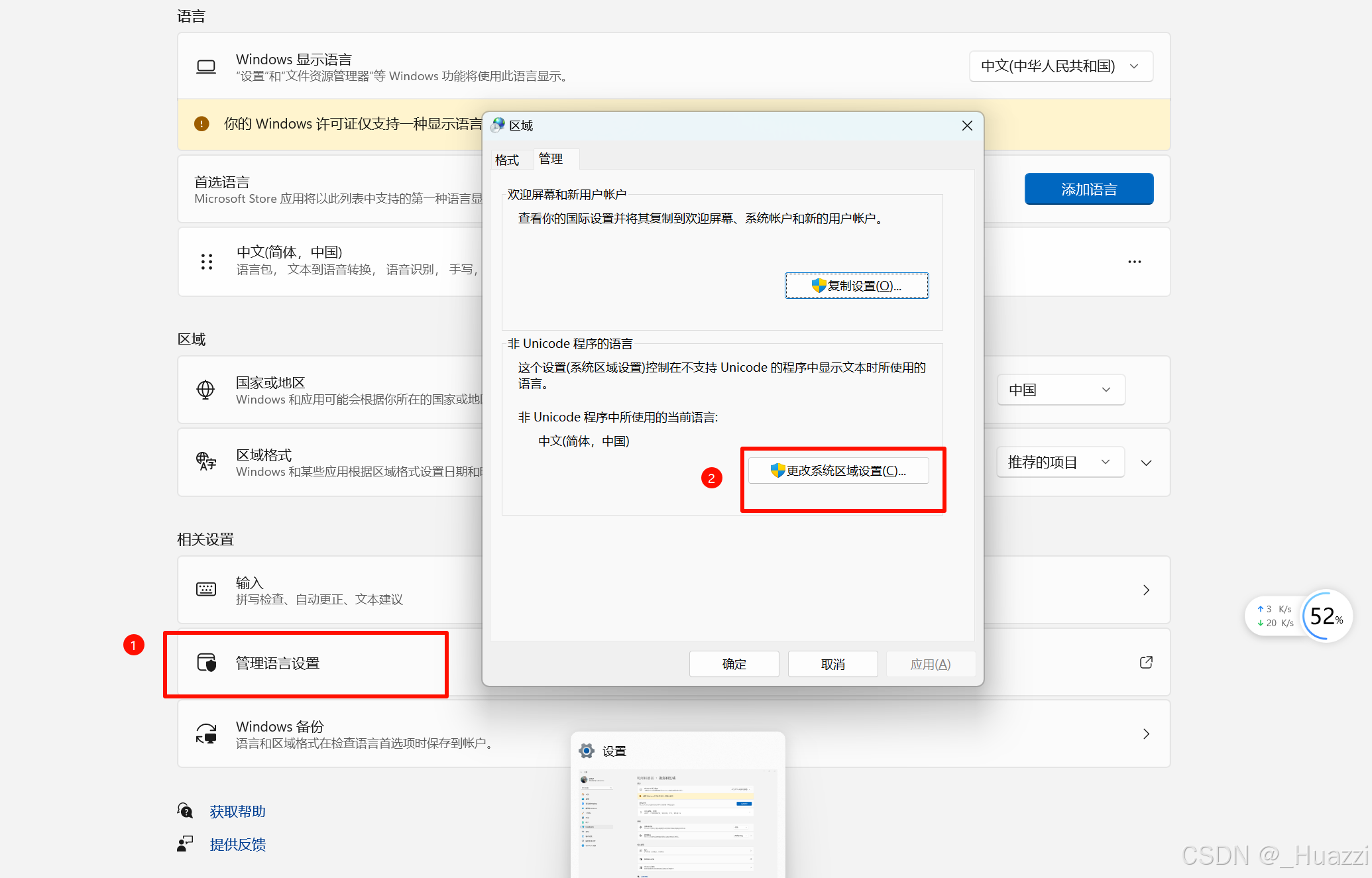Expand the 区域格式 section chevron
This screenshot has height=878, width=1372.
click(1146, 463)
